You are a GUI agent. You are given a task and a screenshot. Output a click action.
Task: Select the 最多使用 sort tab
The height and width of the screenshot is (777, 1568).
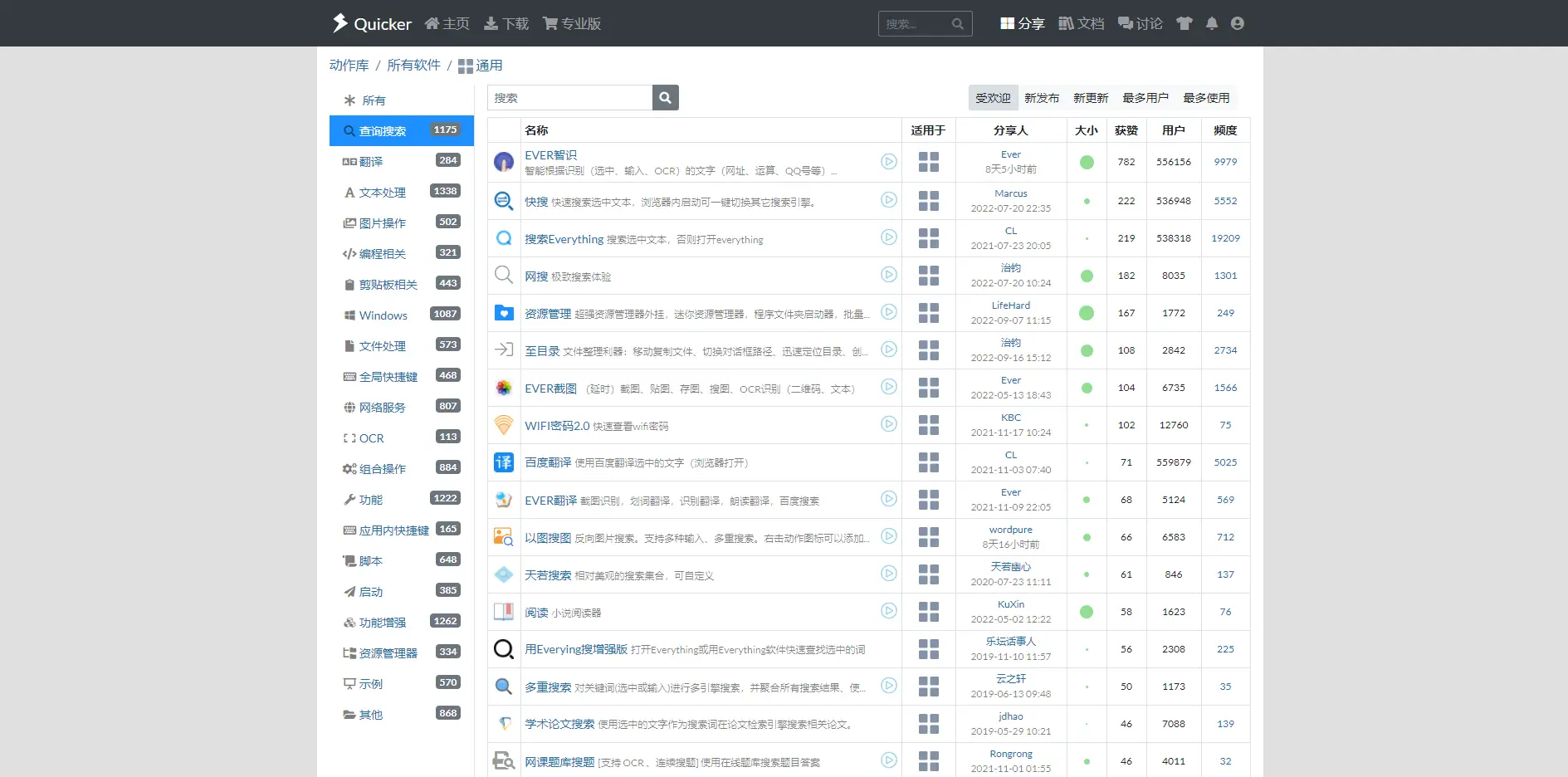point(1206,98)
